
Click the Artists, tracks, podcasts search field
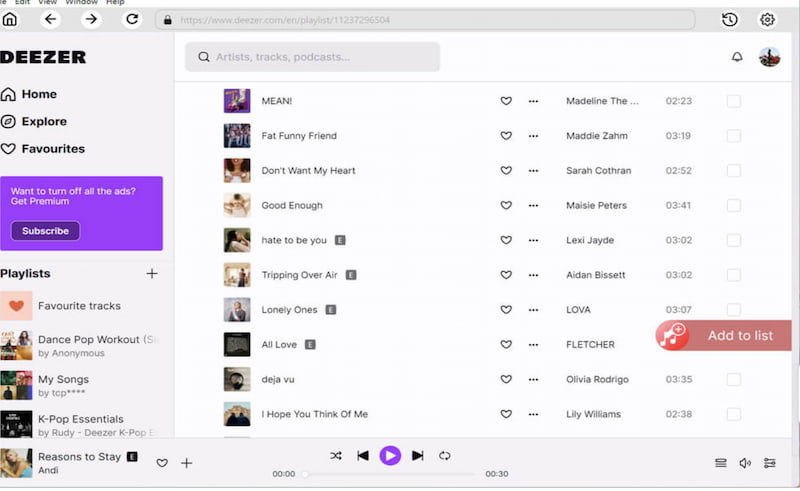tap(312, 57)
